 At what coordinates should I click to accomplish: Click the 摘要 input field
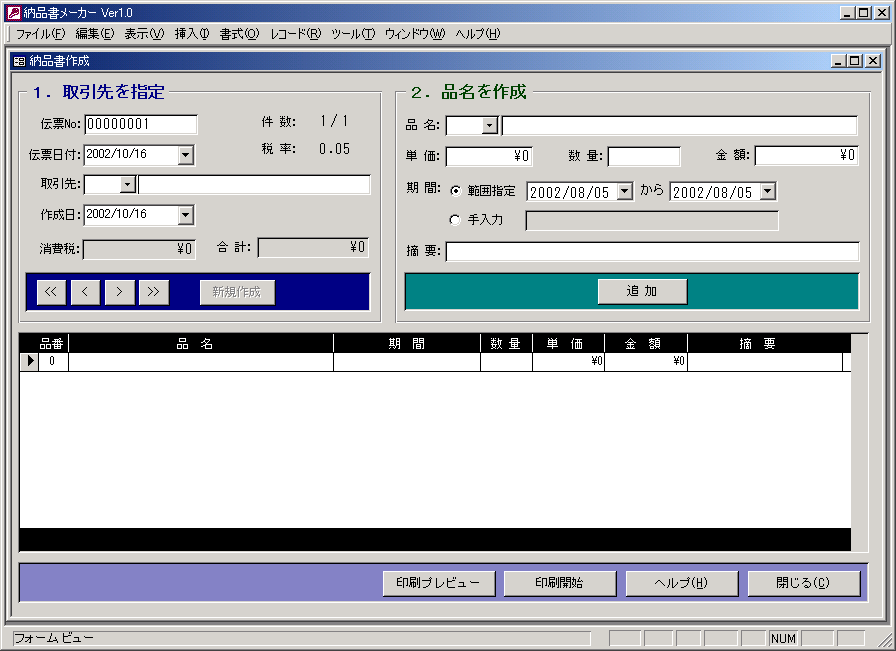tap(652, 251)
